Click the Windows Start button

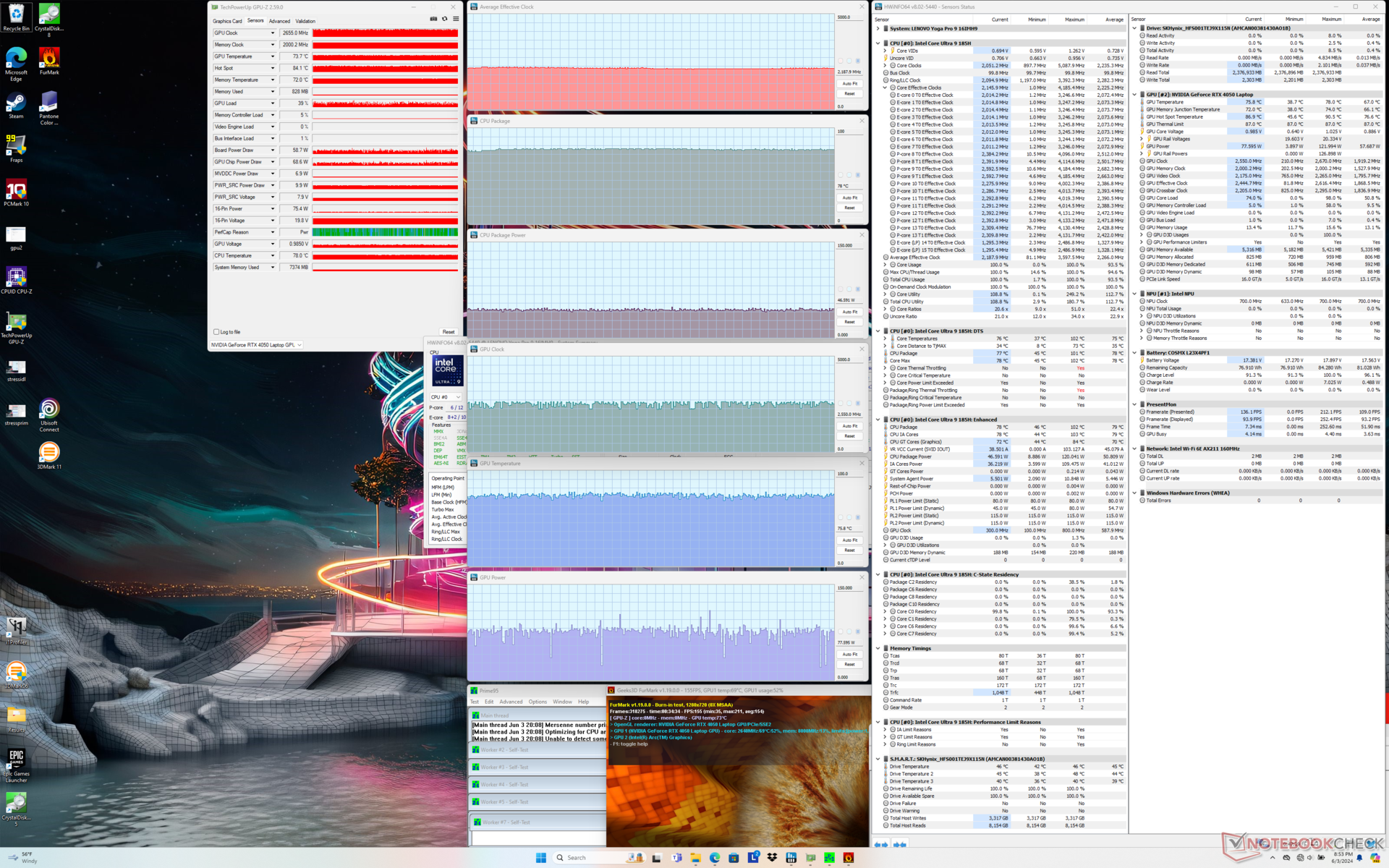[x=540, y=857]
